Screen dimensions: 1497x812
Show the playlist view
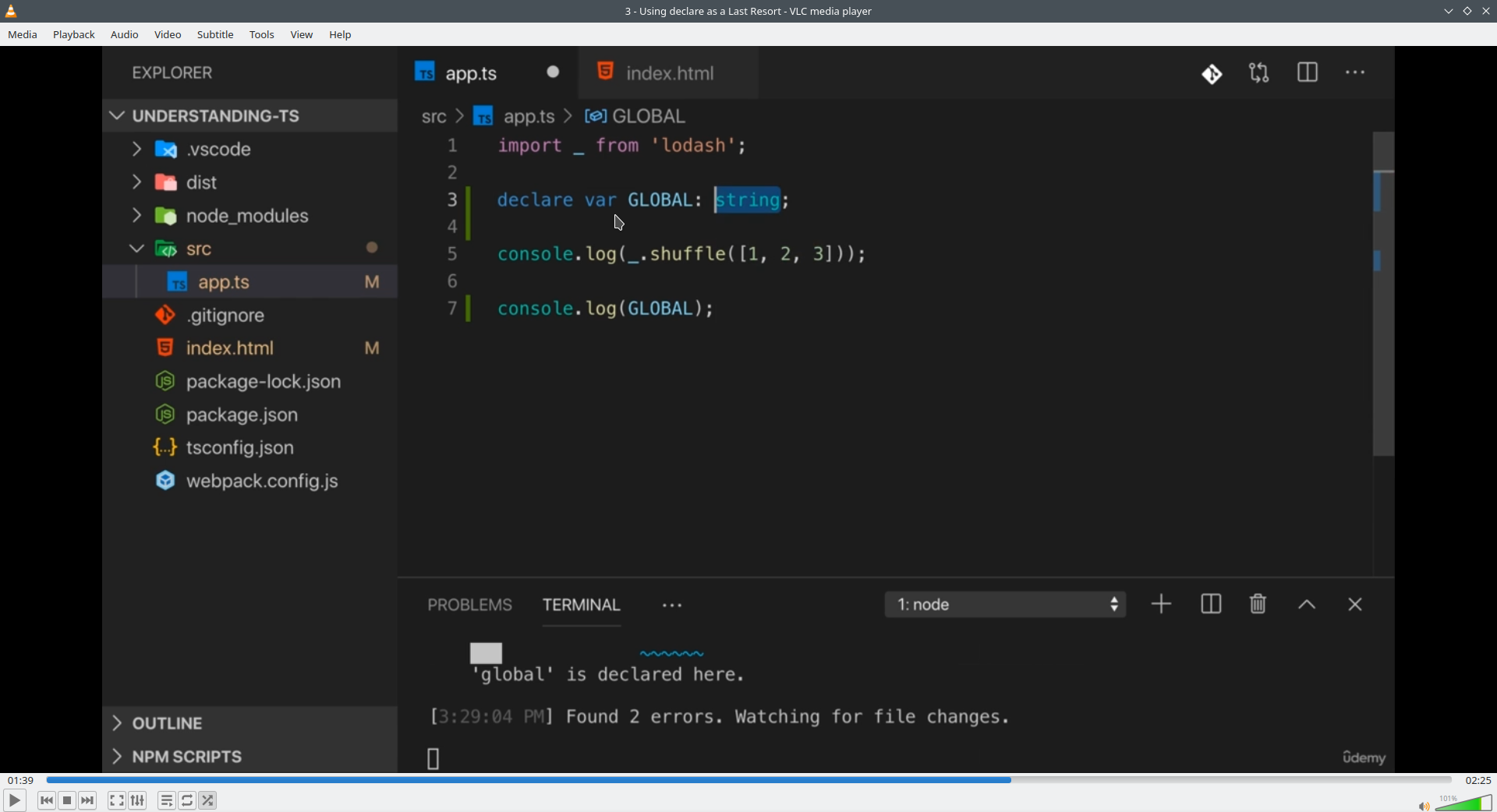point(167,800)
